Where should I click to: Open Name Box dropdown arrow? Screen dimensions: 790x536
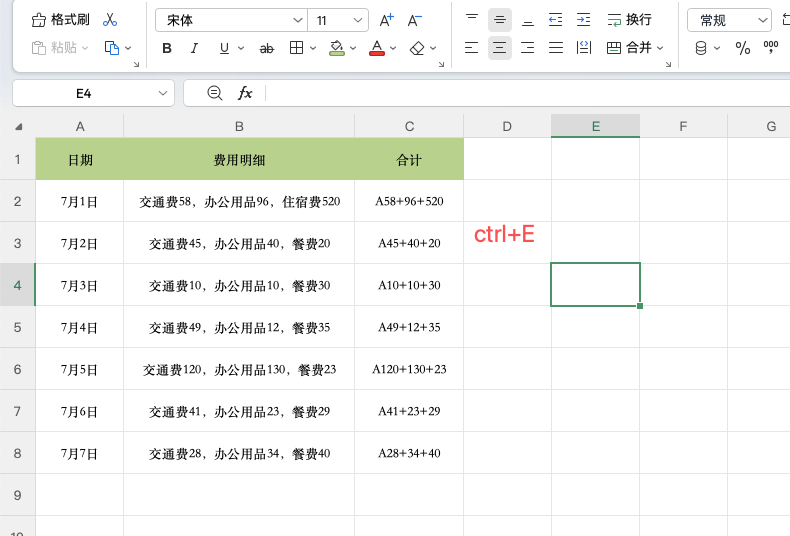pos(163,93)
